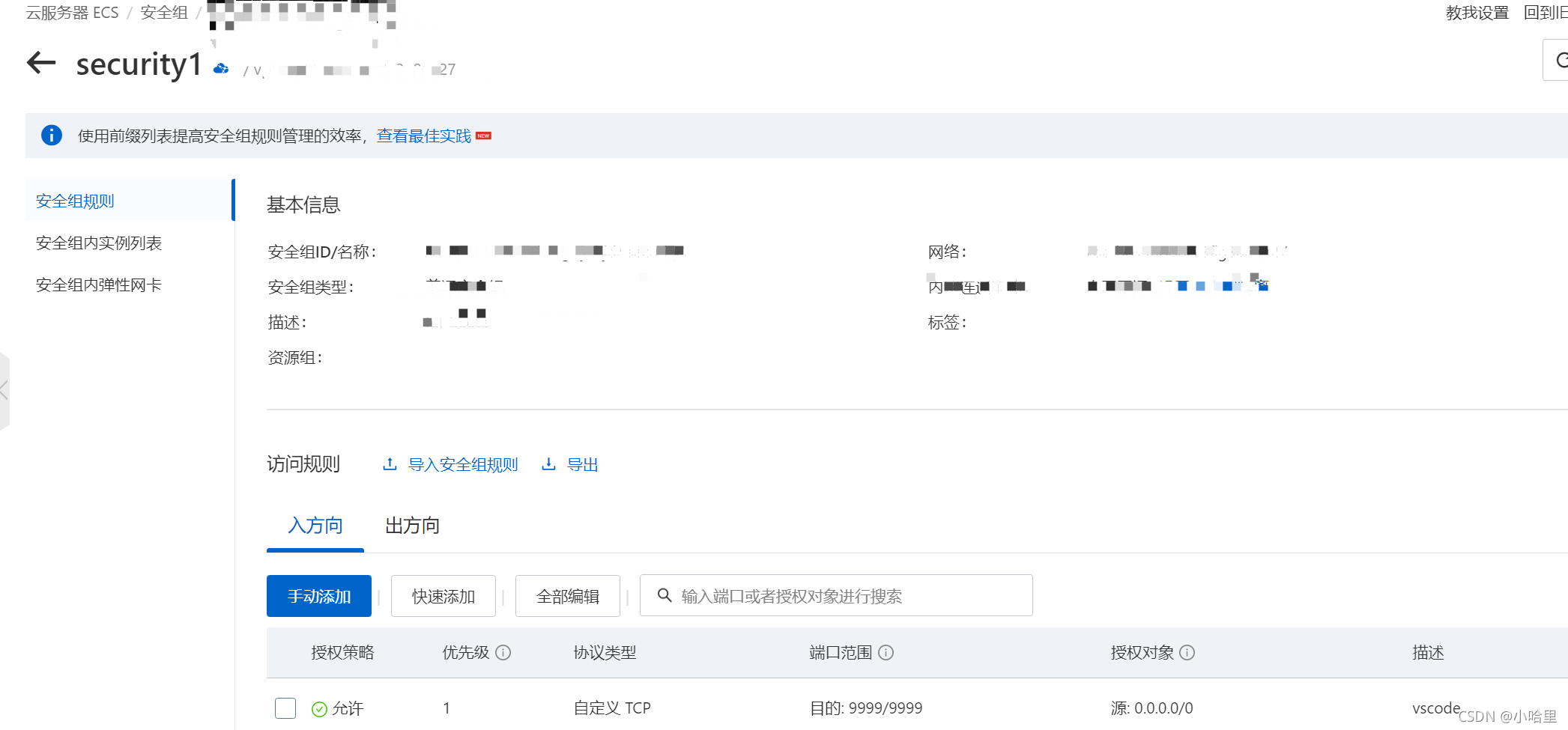
Task: Click the download icon beside 导出
Action: point(548,464)
